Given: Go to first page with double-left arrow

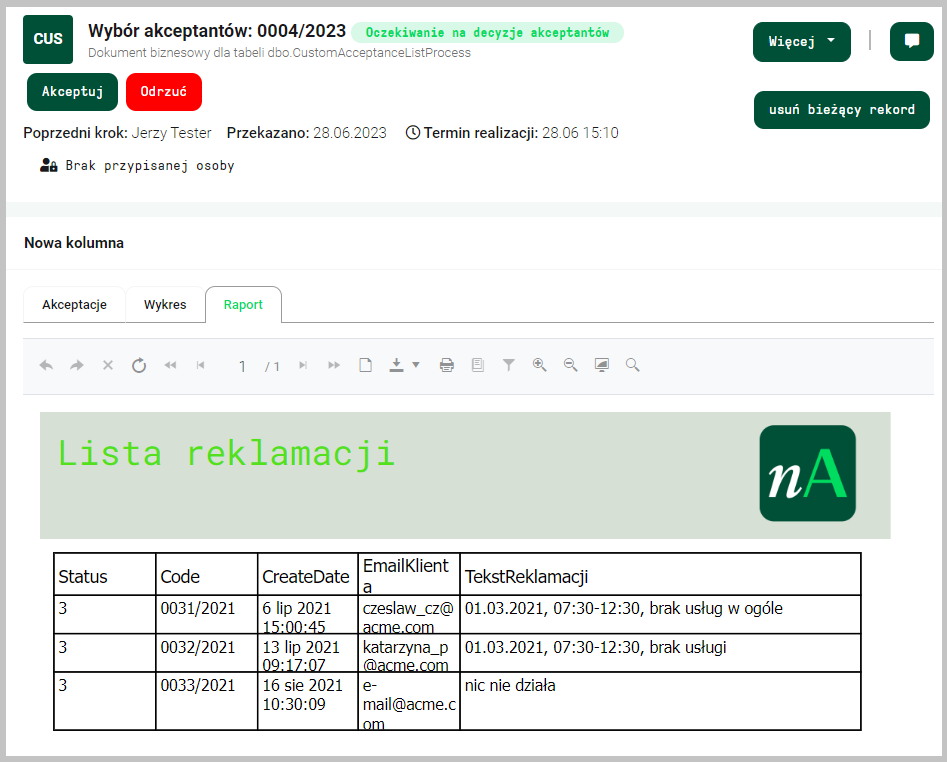Looking at the screenshot, I should 170,365.
